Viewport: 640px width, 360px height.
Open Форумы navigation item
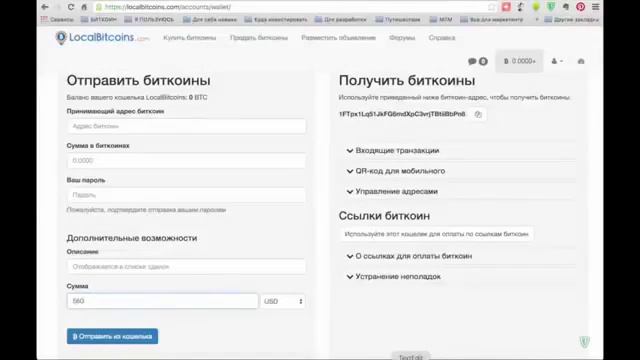(x=402, y=38)
